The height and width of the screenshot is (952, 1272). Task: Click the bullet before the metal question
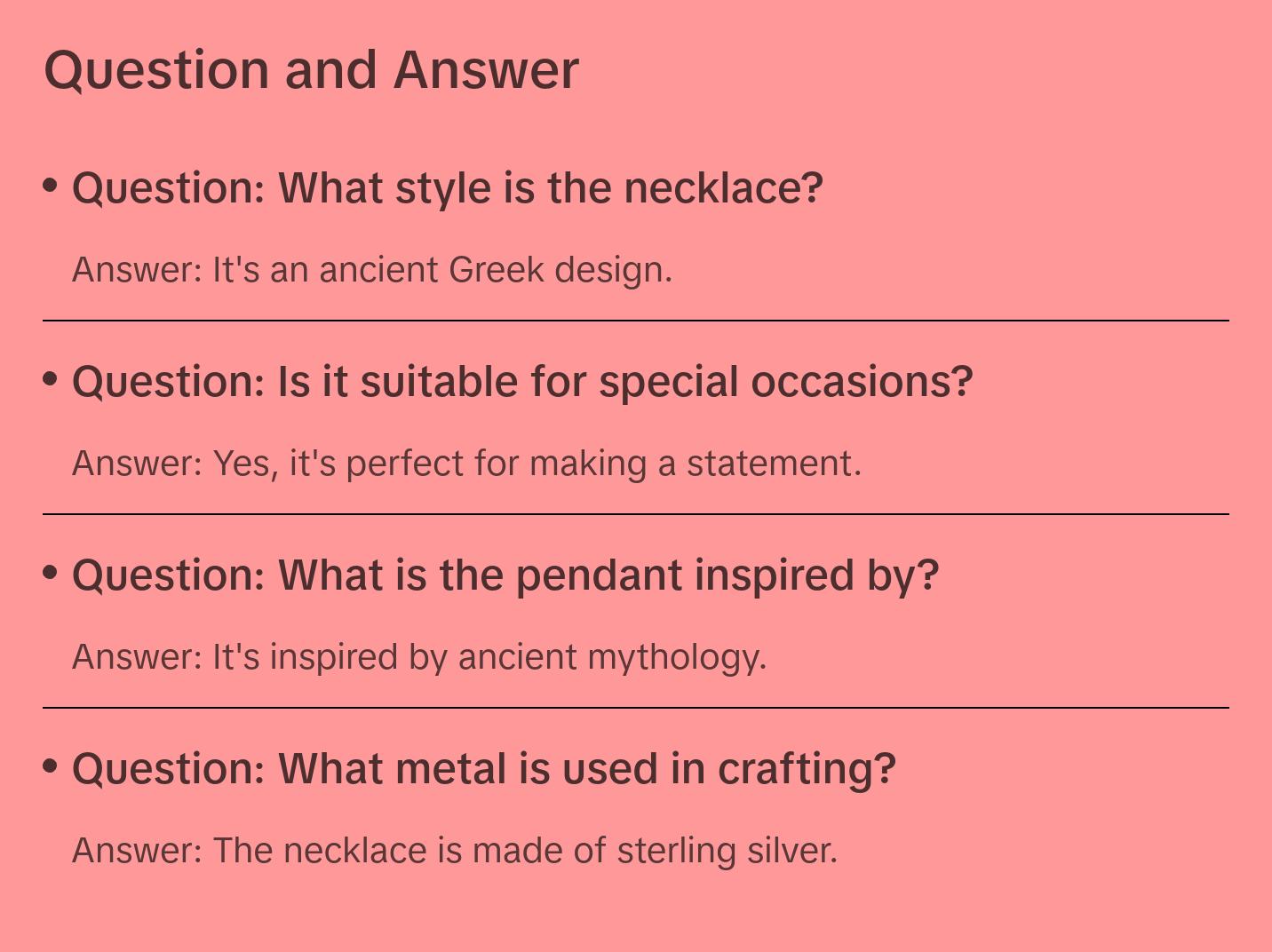coord(51,766)
